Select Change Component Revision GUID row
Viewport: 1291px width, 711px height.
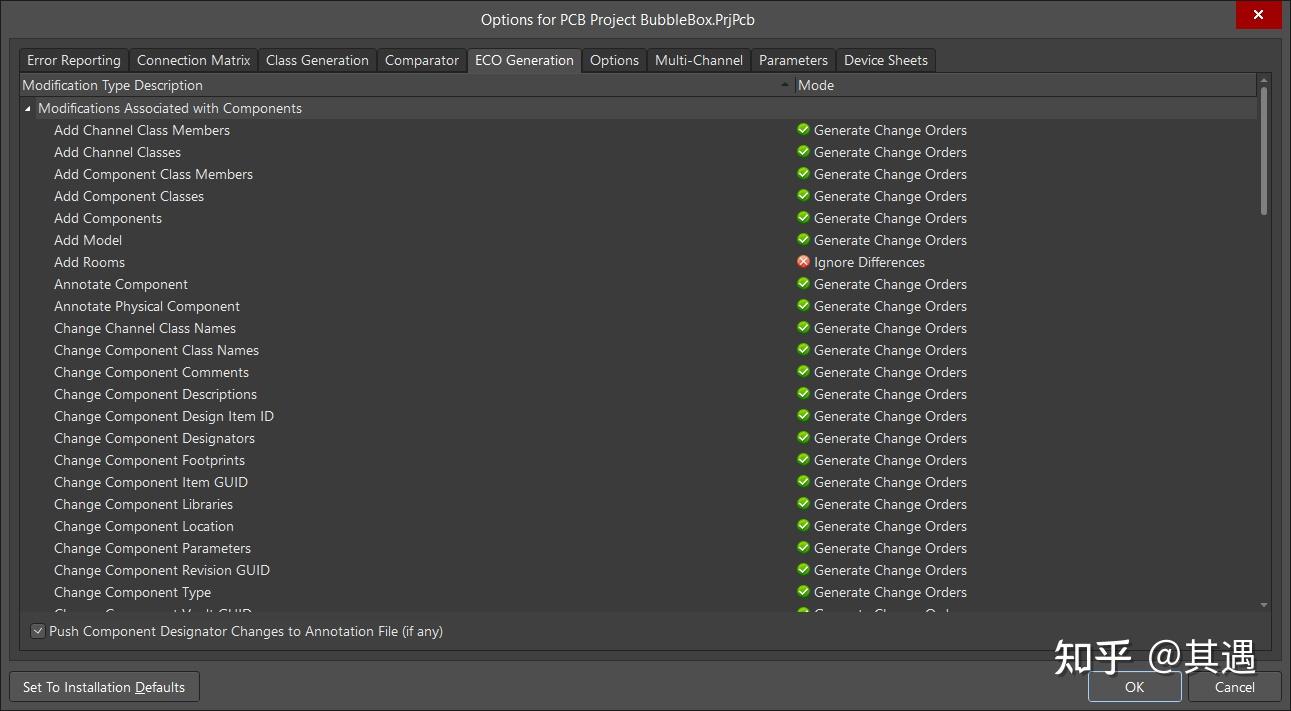[638, 570]
